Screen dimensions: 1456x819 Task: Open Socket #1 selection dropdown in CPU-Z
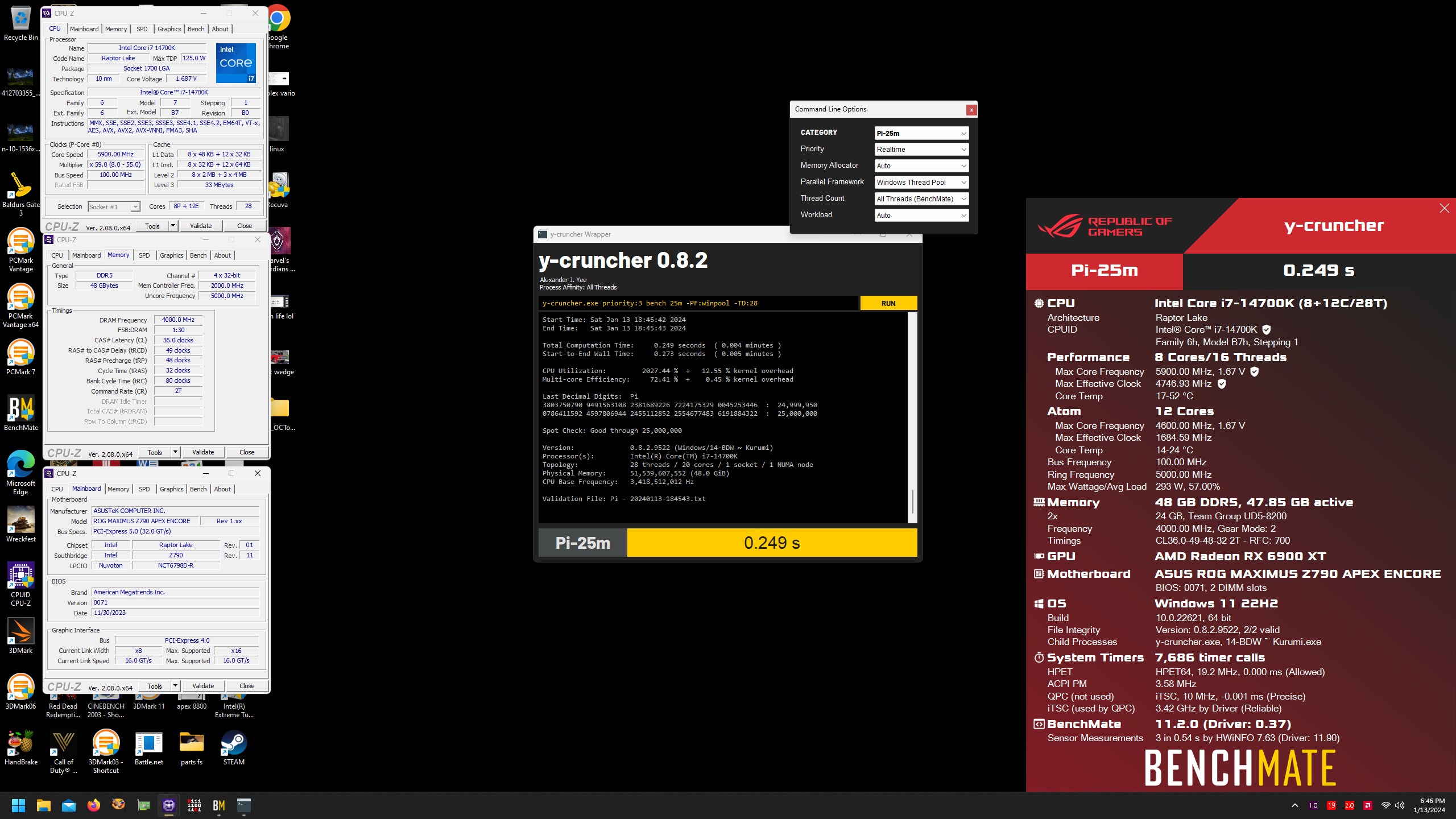click(x=114, y=206)
